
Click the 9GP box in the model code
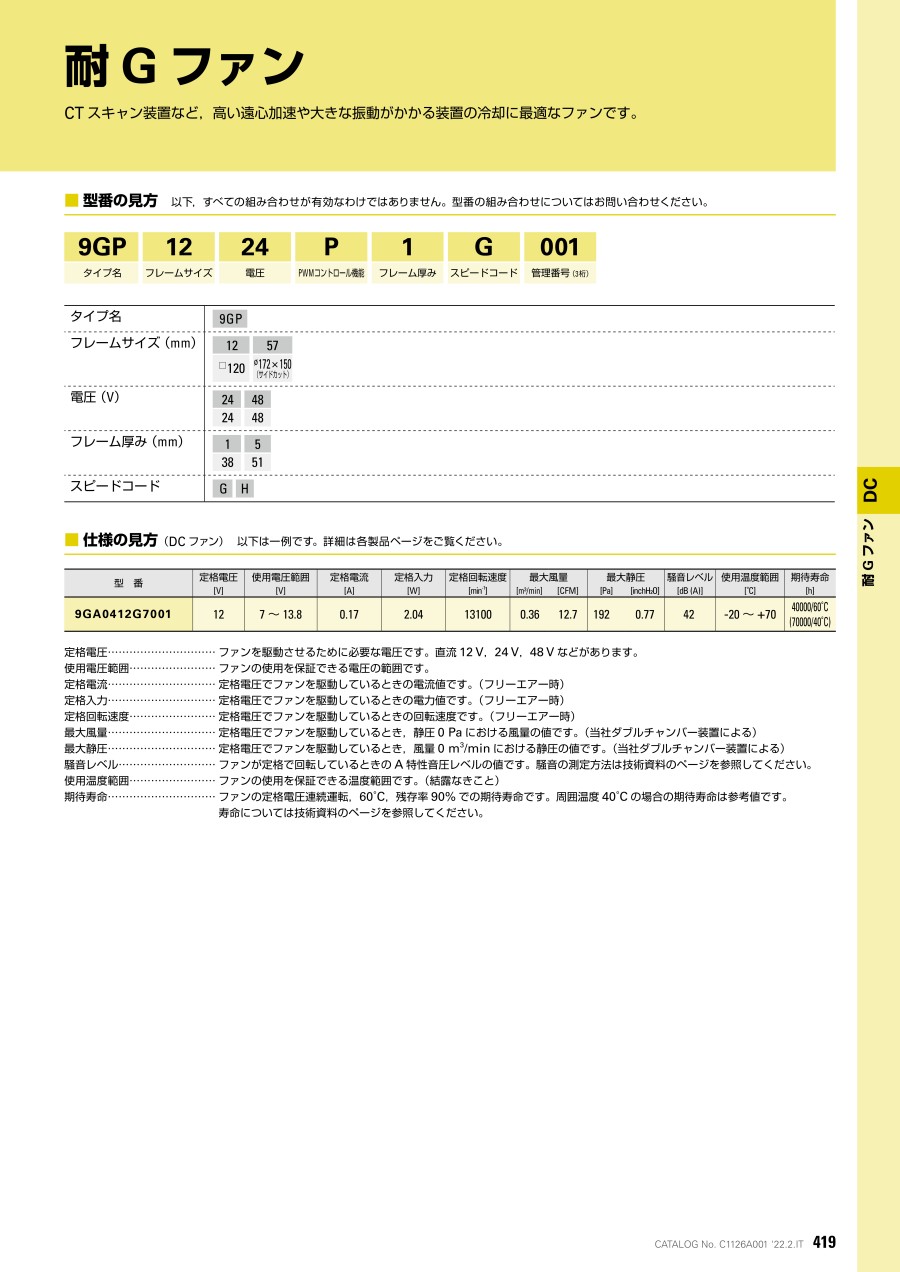coord(102,247)
